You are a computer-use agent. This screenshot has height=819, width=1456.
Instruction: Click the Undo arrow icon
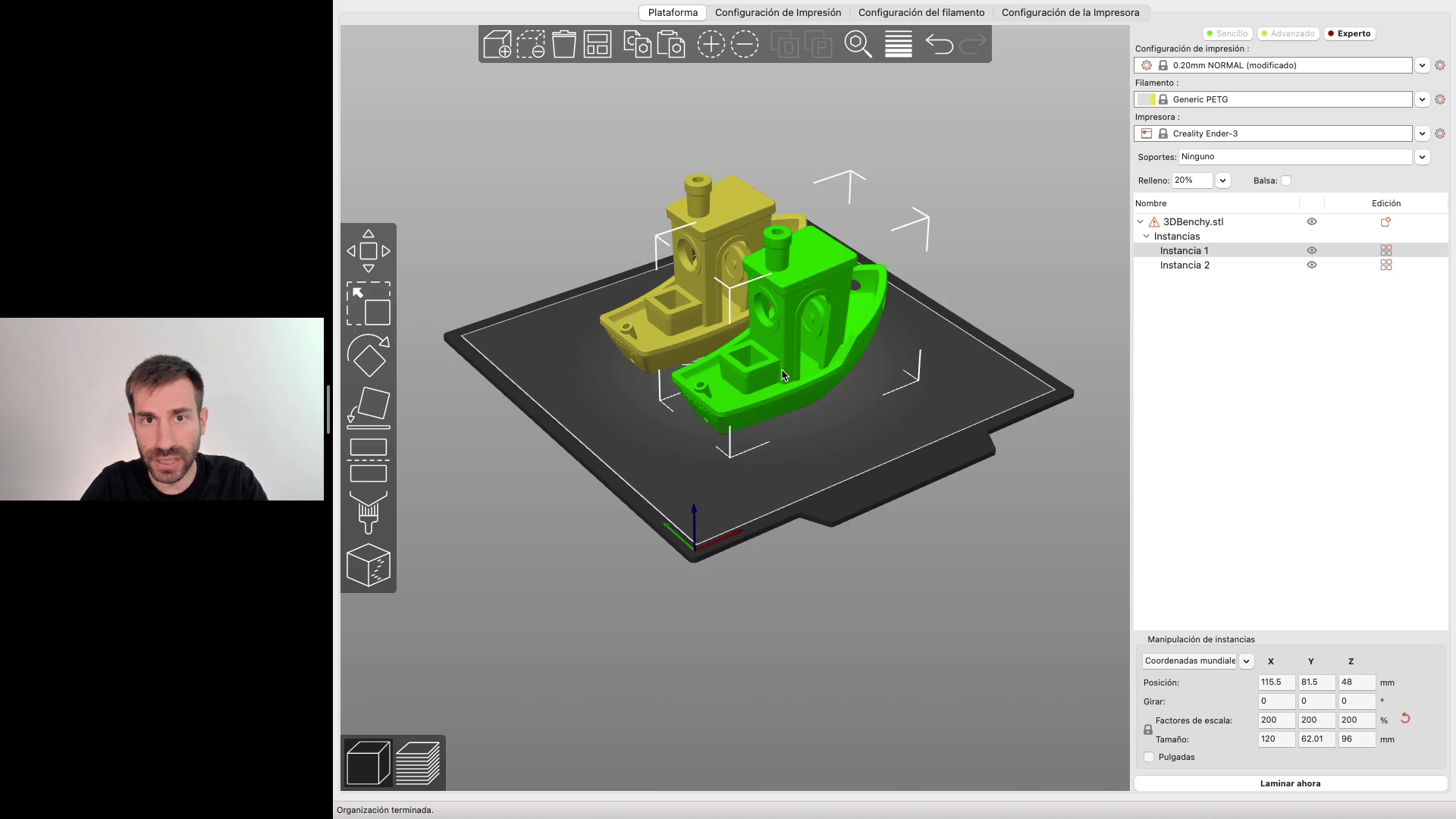click(x=939, y=44)
